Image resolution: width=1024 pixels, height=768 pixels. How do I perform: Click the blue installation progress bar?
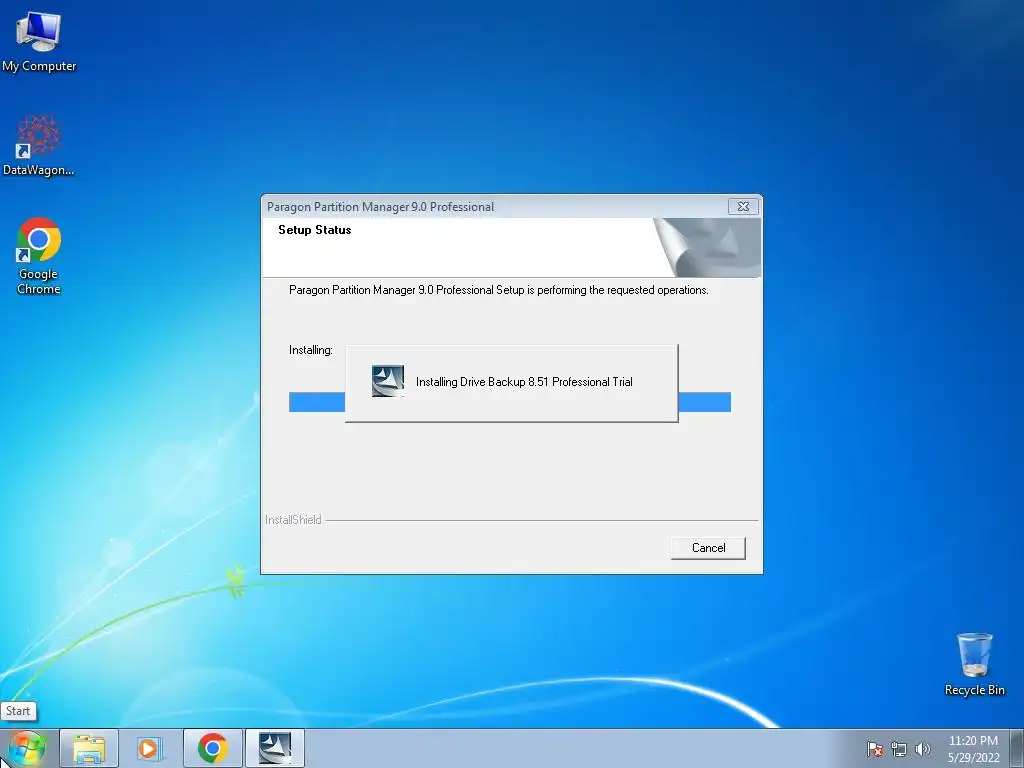tap(510, 402)
